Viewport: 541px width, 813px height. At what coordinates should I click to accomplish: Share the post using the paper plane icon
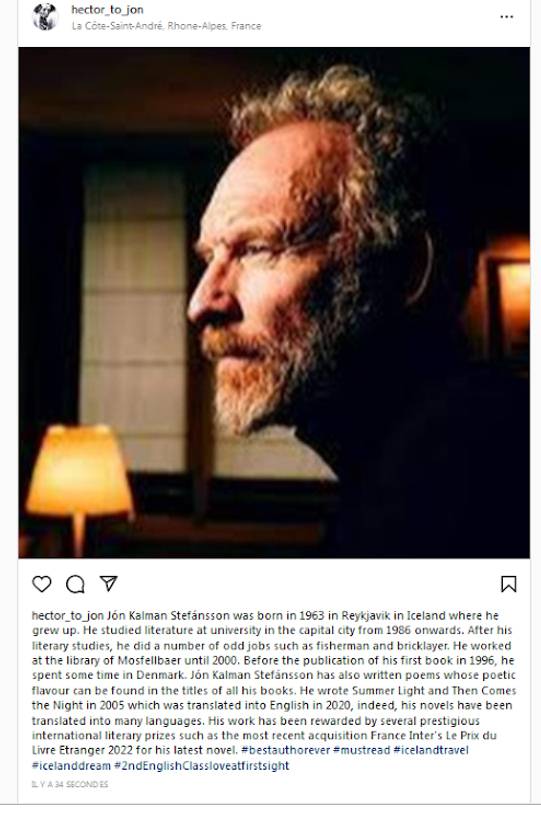coord(108,583)
